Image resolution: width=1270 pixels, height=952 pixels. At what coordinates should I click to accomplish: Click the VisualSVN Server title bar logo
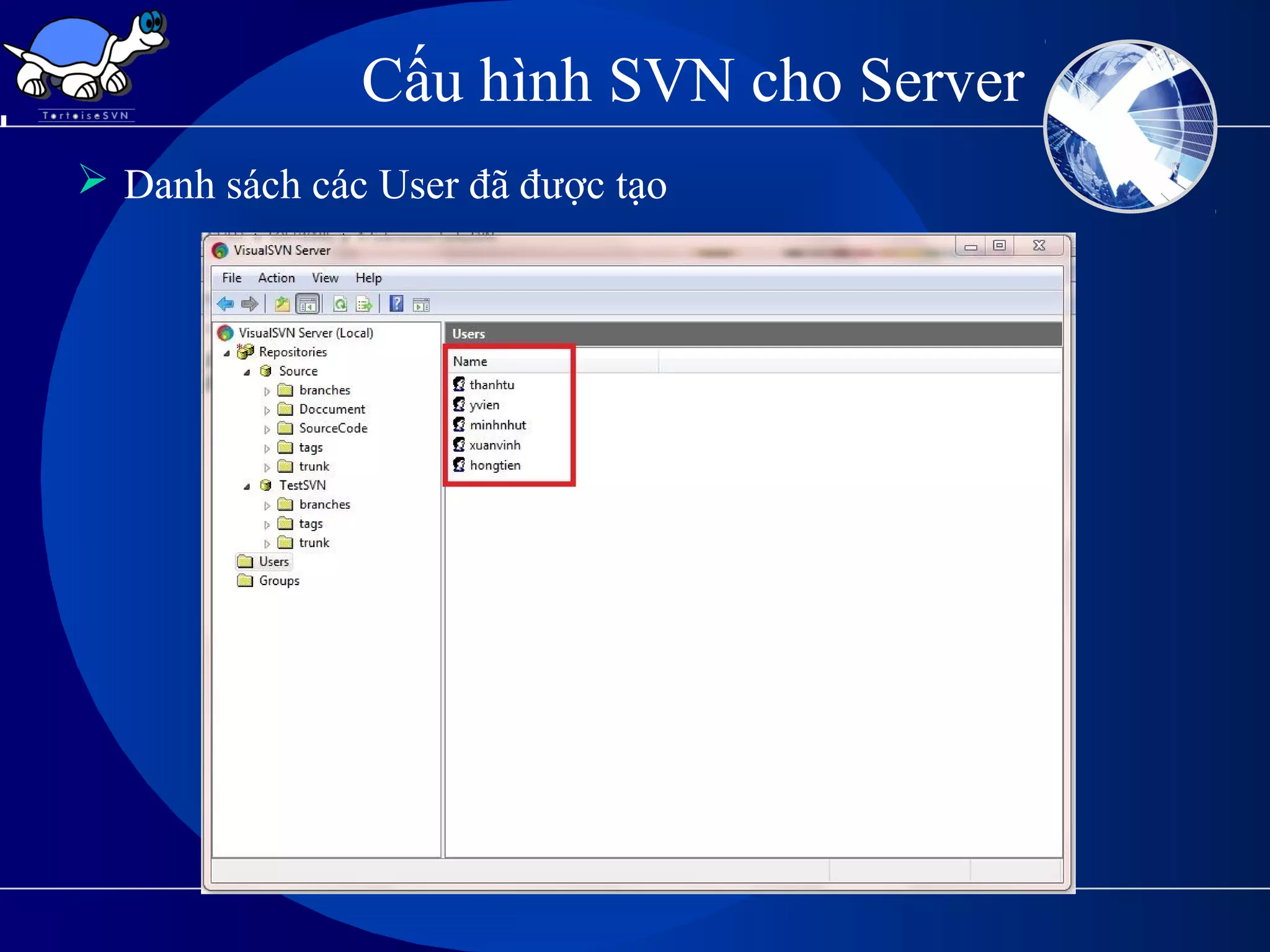click(x=220, y=250)
